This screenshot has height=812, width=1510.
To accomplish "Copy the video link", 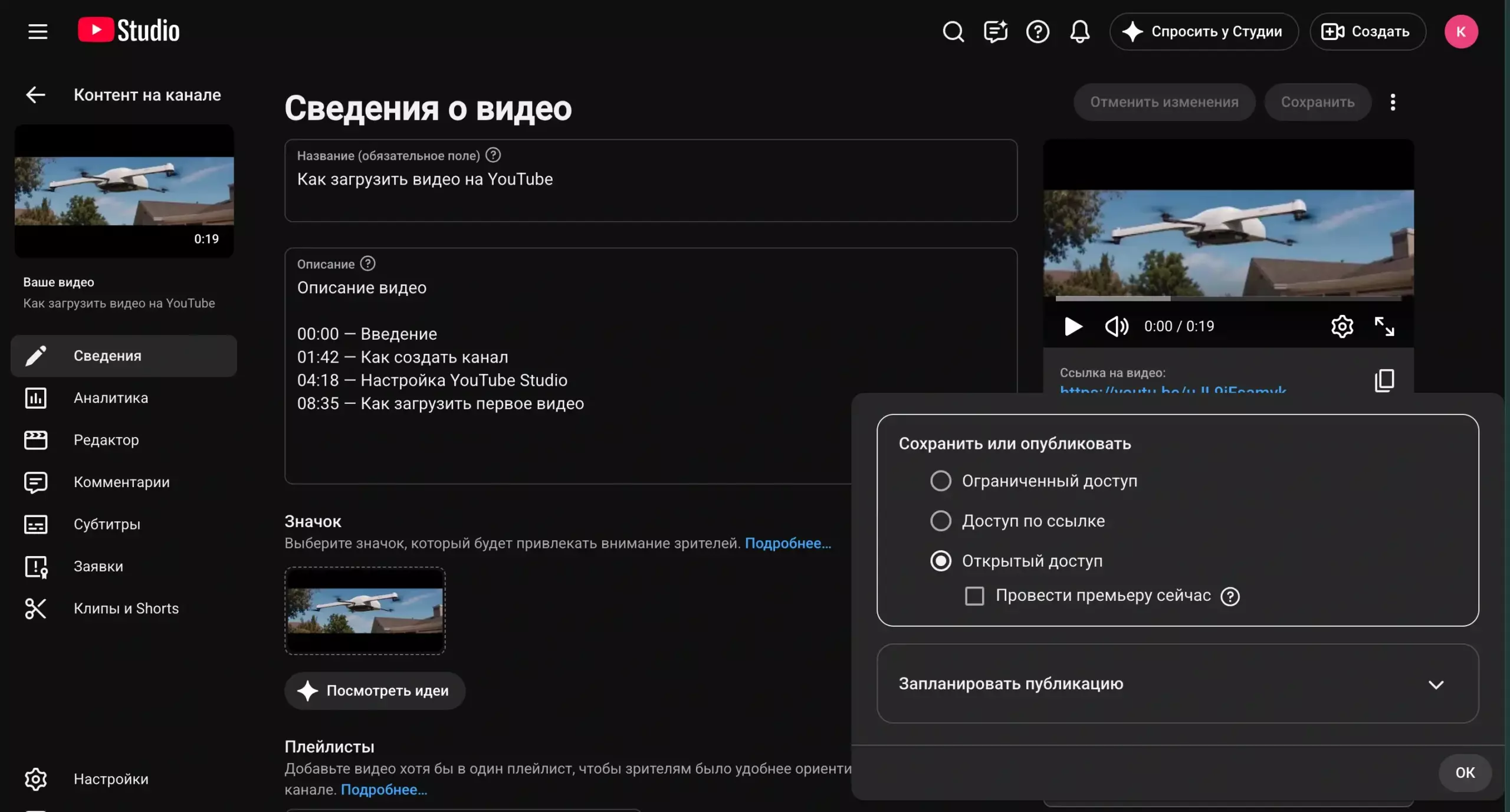I will point(1384,380).
